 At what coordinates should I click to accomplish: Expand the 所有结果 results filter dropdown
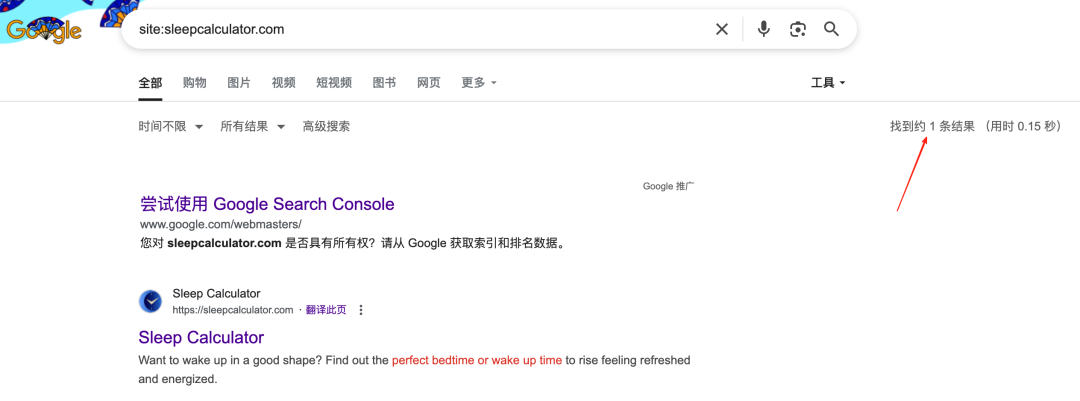coord(253,127)
